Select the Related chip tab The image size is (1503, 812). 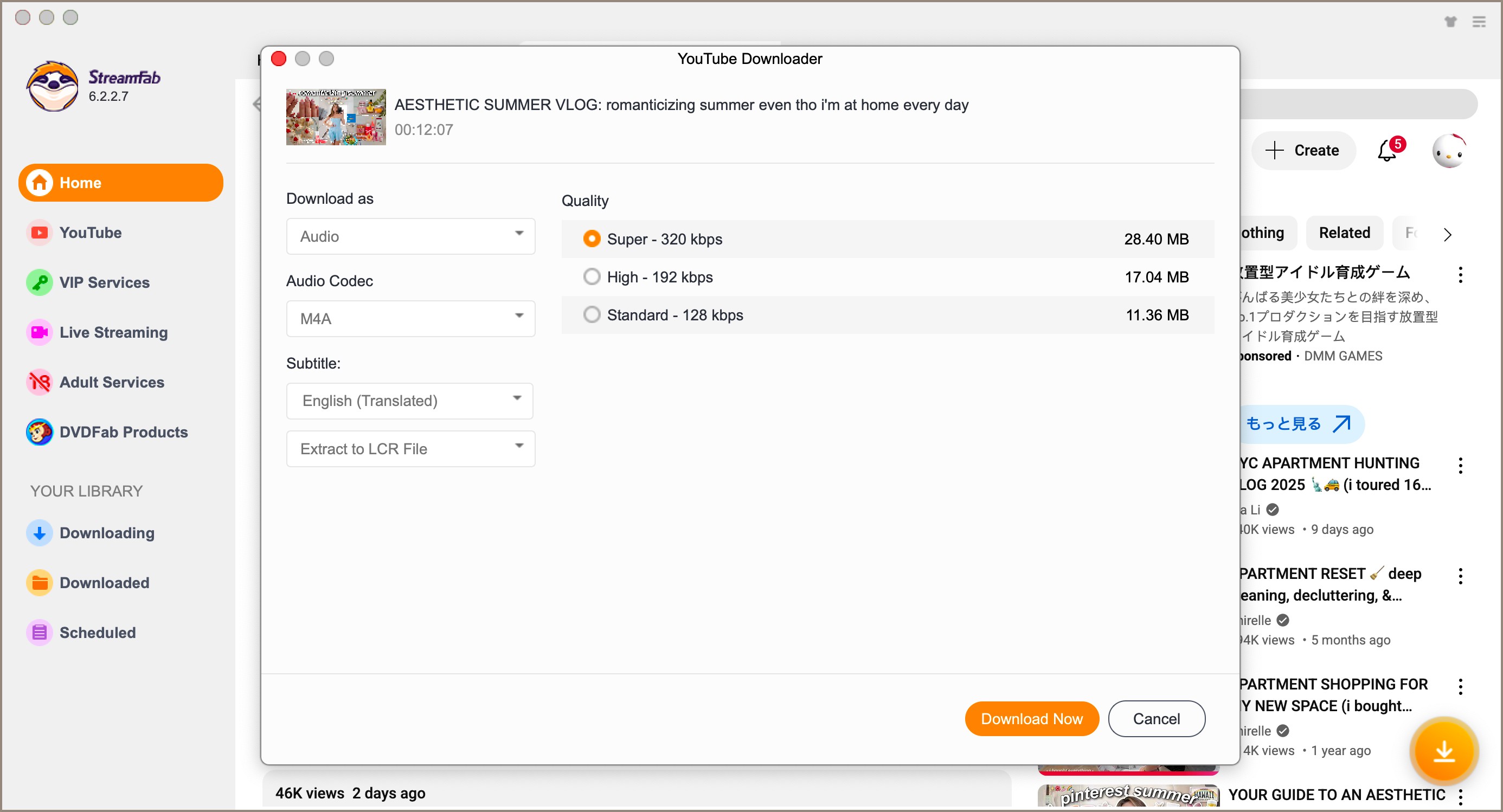[x=1344, y=233]
